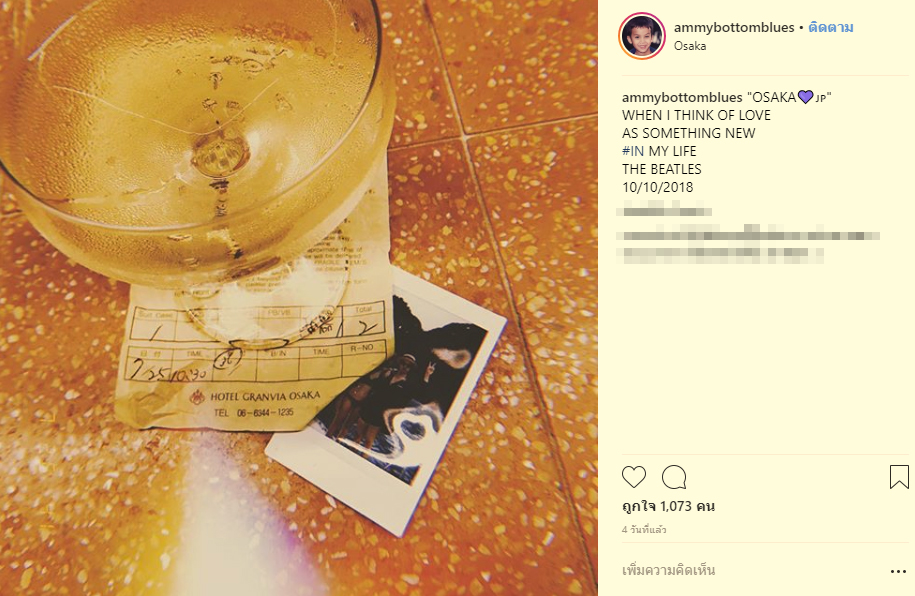Image resolution: width=915 pixels, height=596 pixels.
Task: Open the 4 วันที่แล้ว timestamp link
Action: pyautogui.click(x=644, y=529)
